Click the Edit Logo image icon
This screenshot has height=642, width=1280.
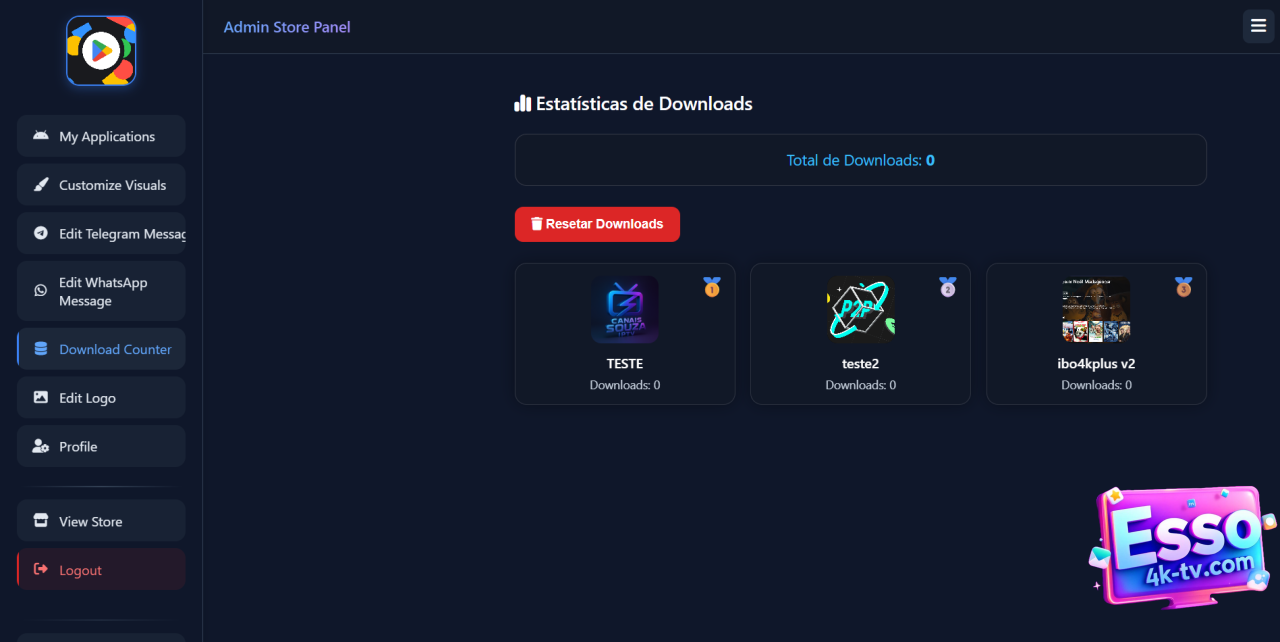[41, 397]
